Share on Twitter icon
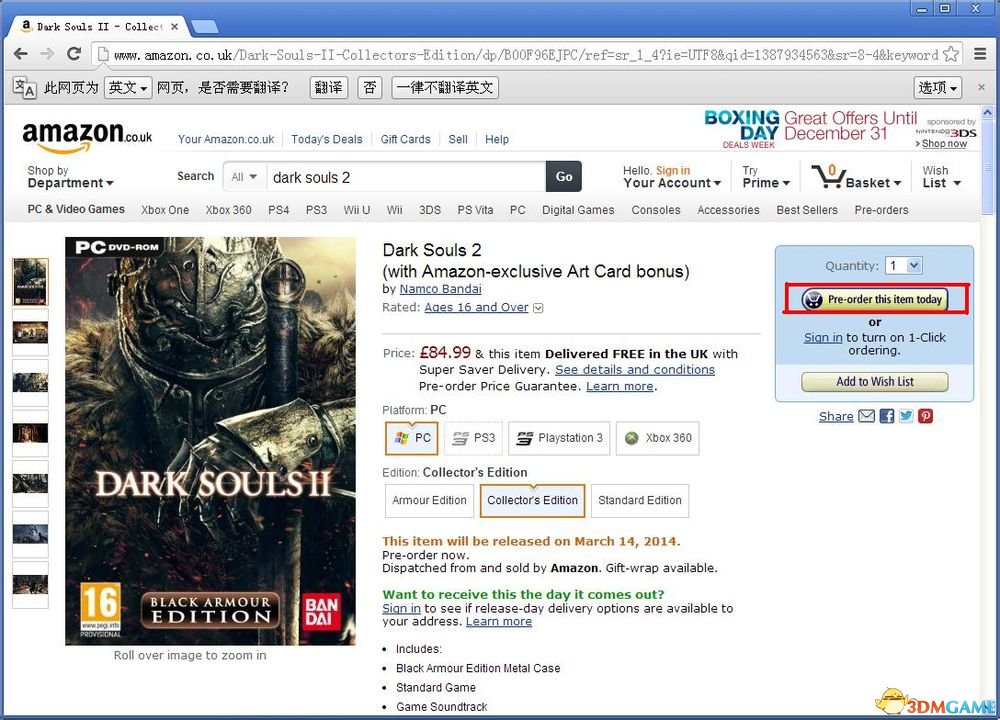 tap(906, 416)
